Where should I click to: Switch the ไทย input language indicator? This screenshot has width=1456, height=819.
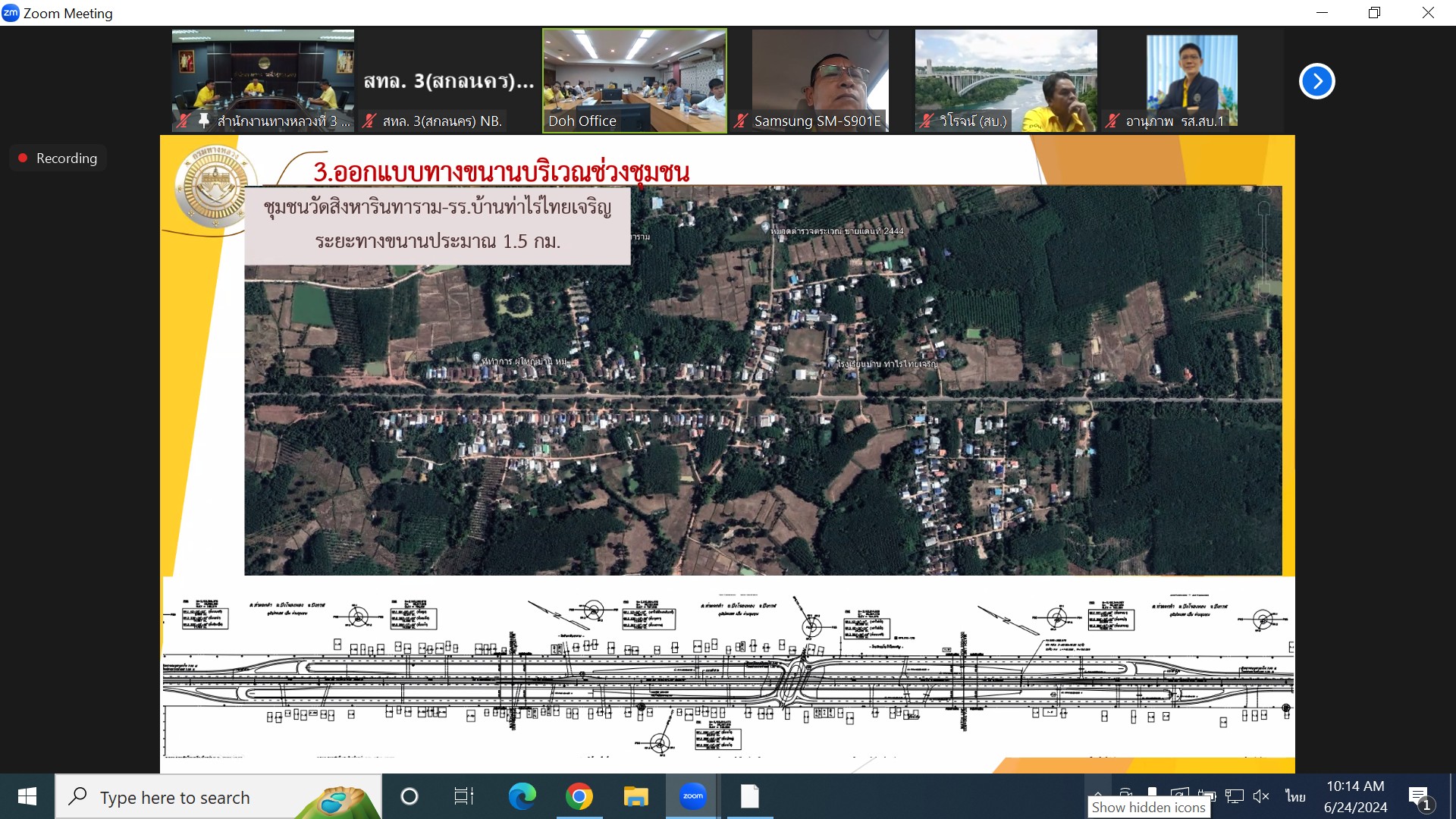tap(1295, 796)
